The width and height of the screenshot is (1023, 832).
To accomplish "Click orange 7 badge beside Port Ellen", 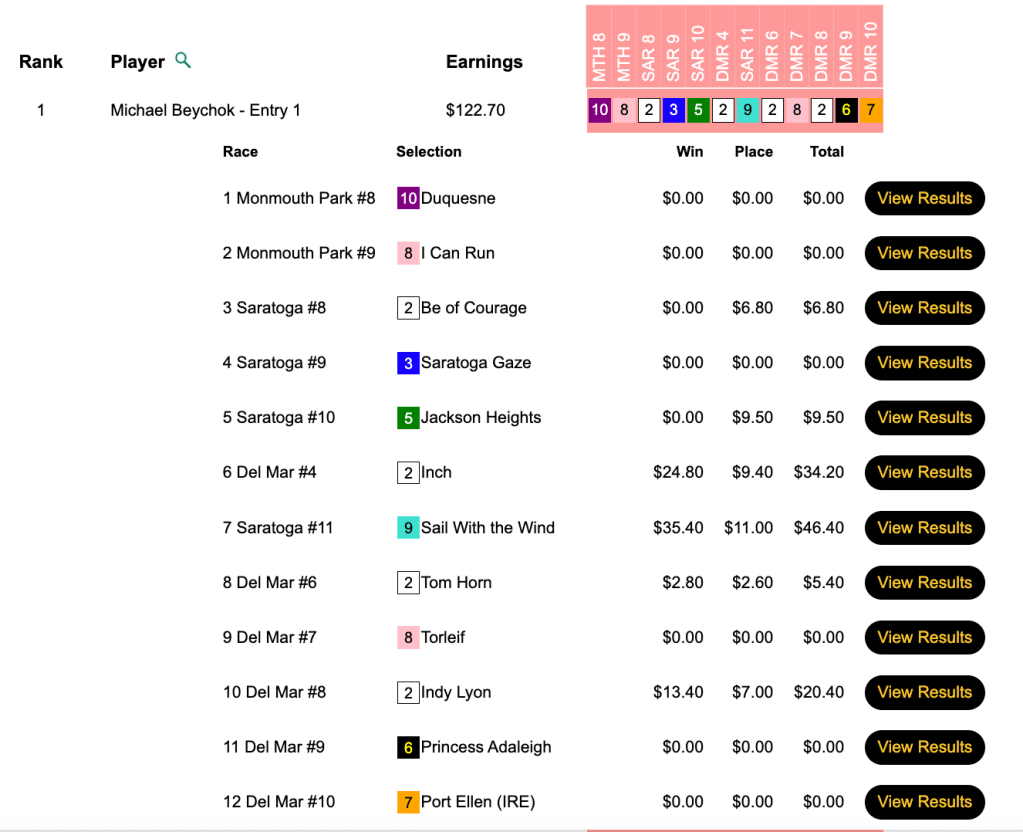I will 408,802.
